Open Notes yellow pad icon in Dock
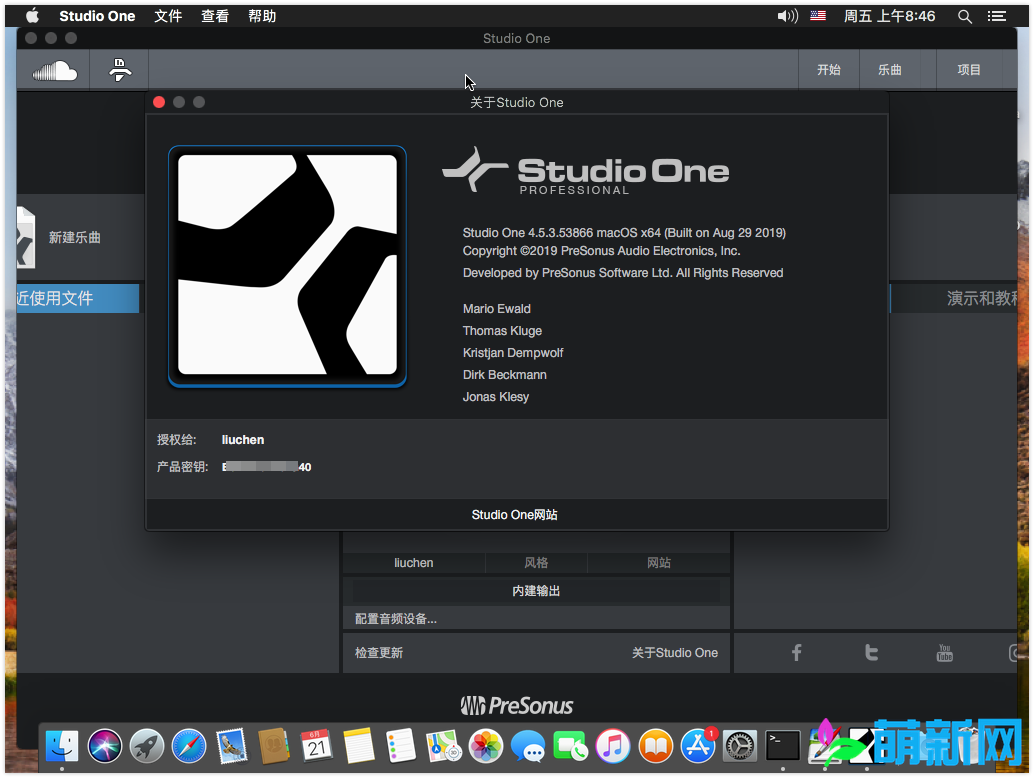The height and width of the screenshot is (778, 1034). [359, 746]
